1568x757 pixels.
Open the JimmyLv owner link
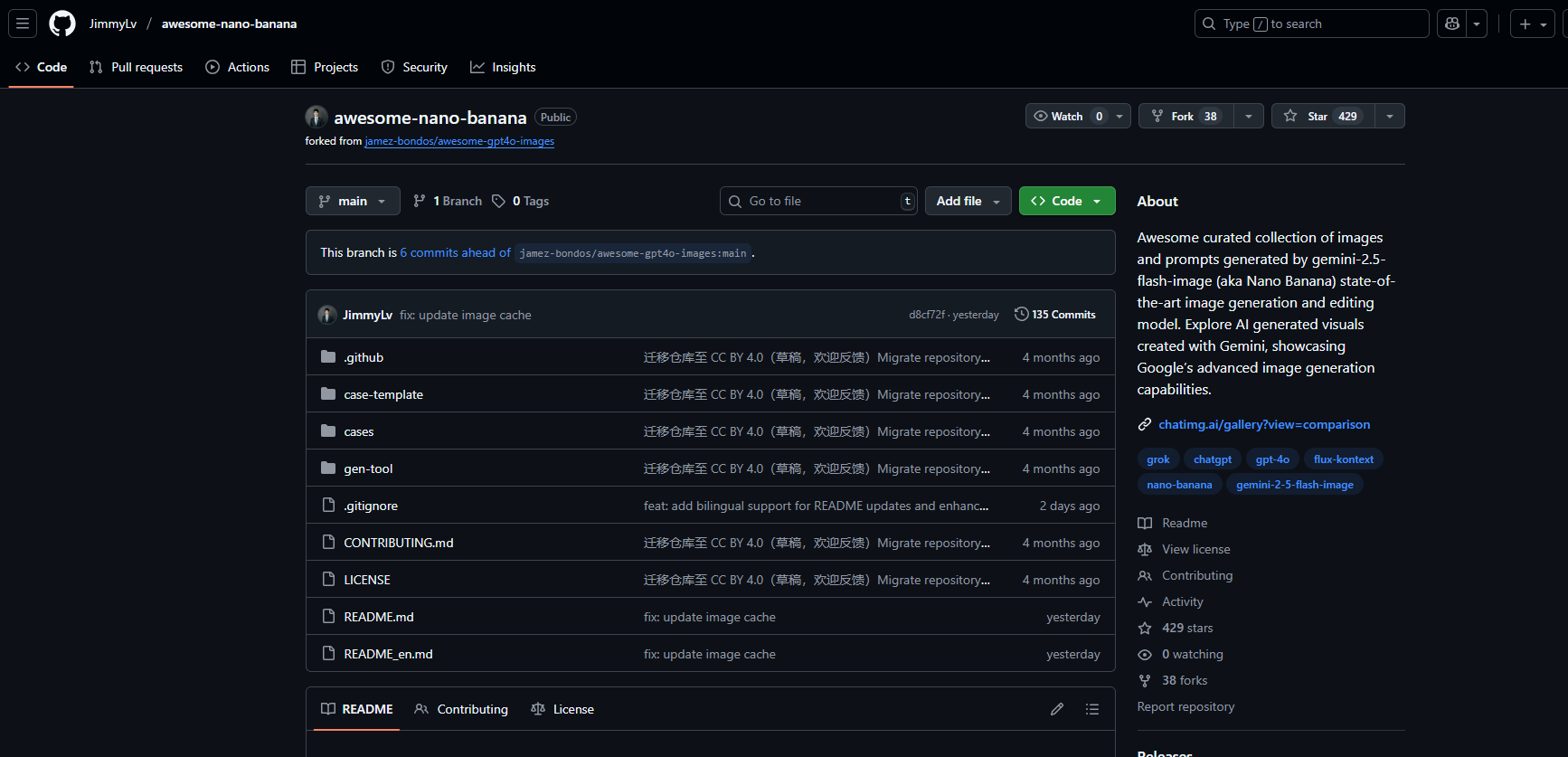(x=113, y=24)
